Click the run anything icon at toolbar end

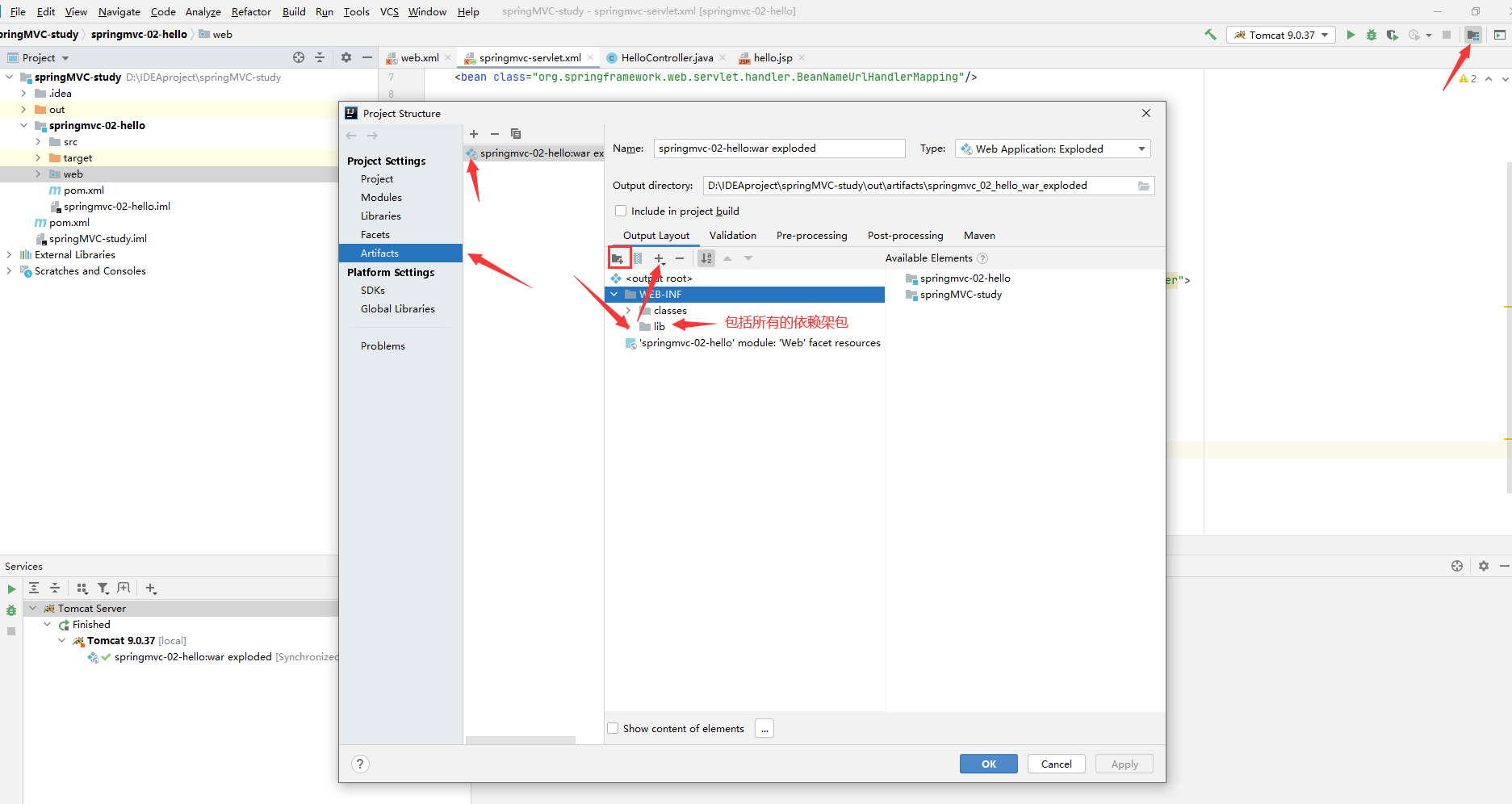click(x=1500, y=35)
